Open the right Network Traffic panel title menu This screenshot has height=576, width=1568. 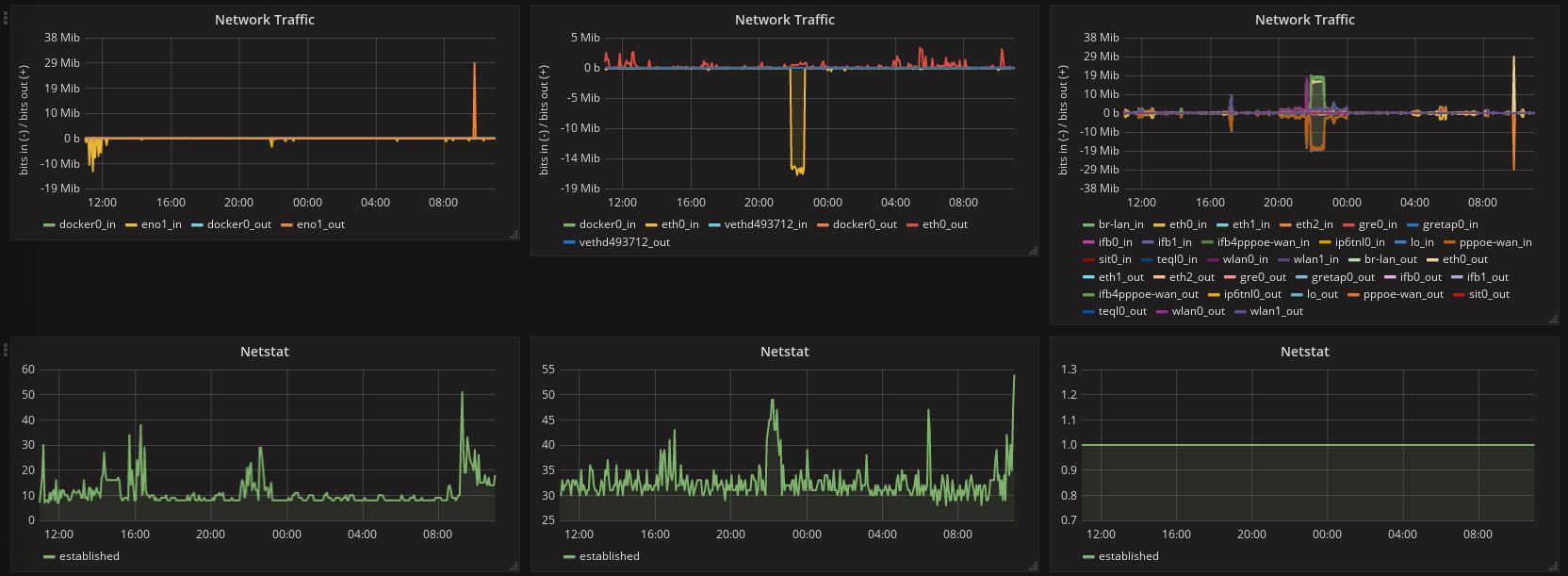pos(1304,20)
